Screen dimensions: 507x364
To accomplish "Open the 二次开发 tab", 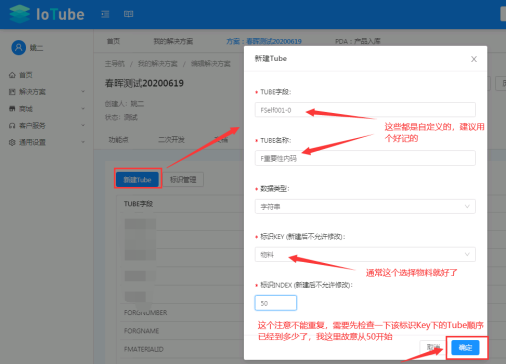I will click(x=171, y=139).
